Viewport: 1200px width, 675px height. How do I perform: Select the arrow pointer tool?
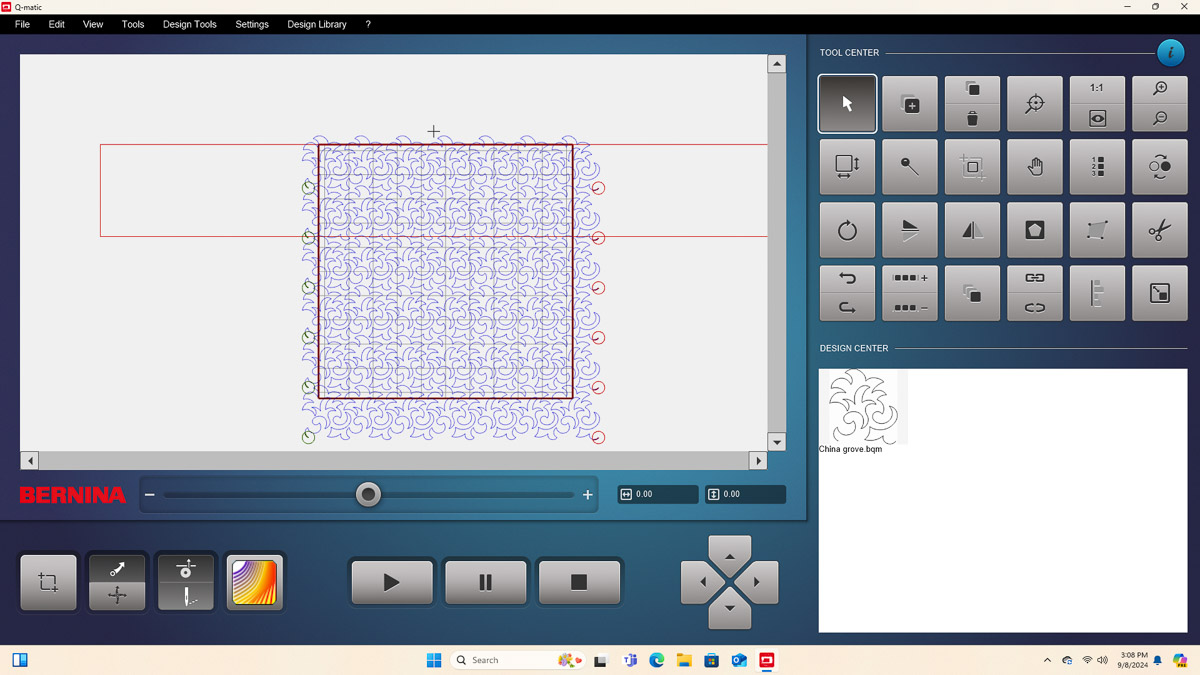pyautogui.click(x=847, y=103)
